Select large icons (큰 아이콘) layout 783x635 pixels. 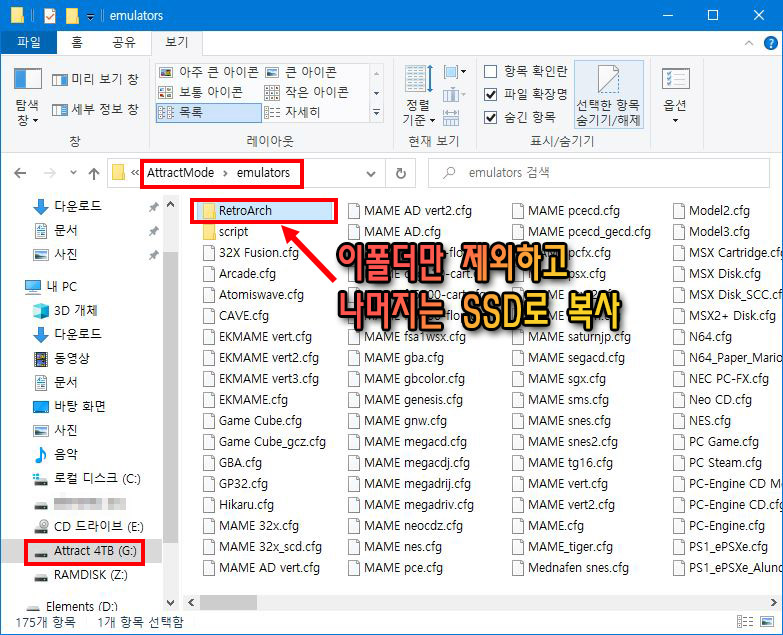(300, 72)
